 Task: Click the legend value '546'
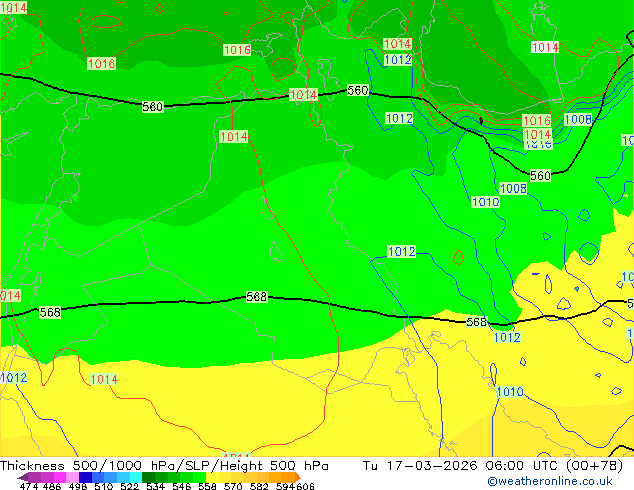tap(182, 486)
